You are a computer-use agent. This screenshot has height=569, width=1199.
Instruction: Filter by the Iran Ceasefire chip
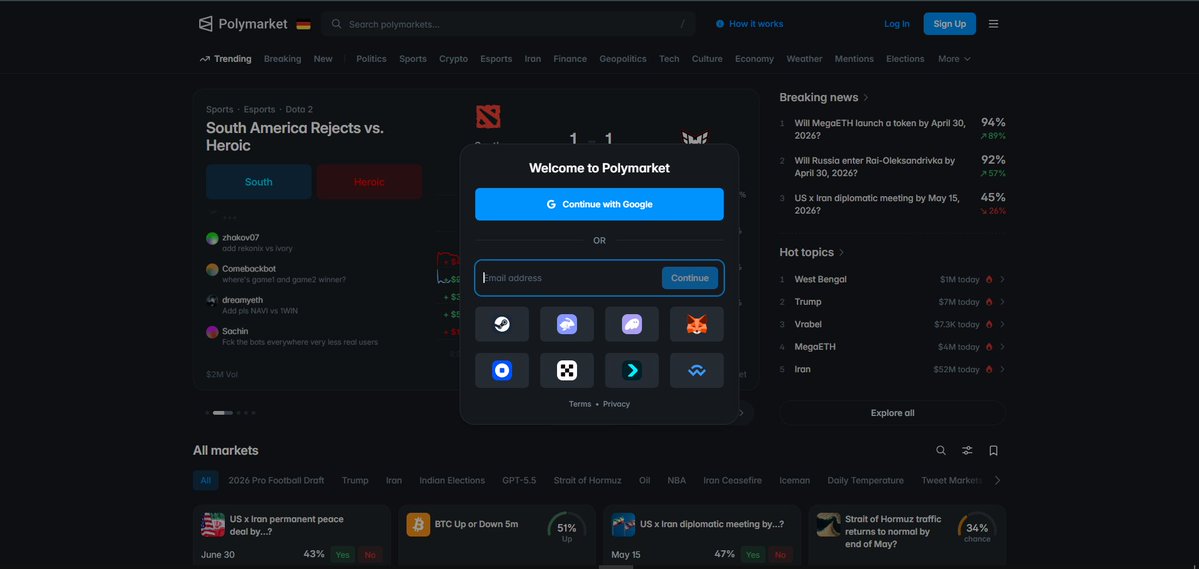point(733,480)
